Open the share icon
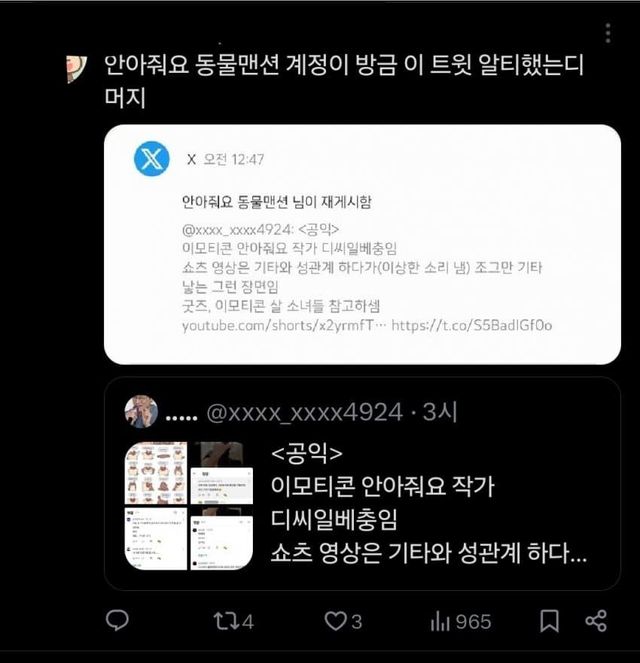Viewport: 640px width, 663px height. (x=596, y=621)
